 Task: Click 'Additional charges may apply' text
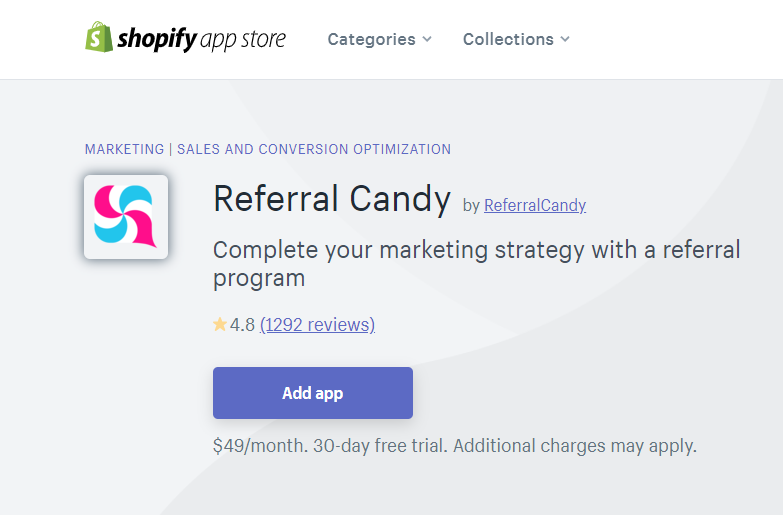(575, 446)
